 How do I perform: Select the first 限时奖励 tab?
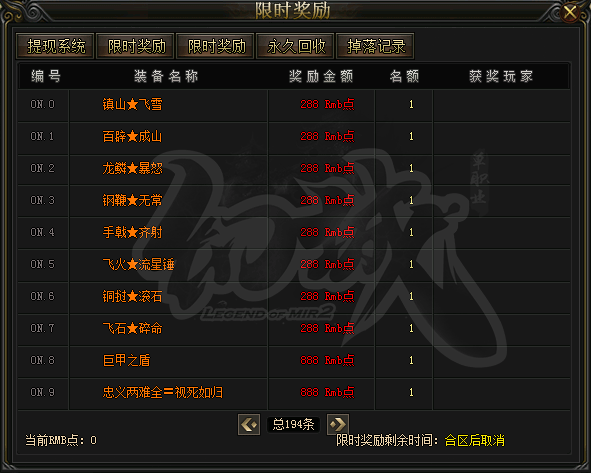click(x=135, y=46)
